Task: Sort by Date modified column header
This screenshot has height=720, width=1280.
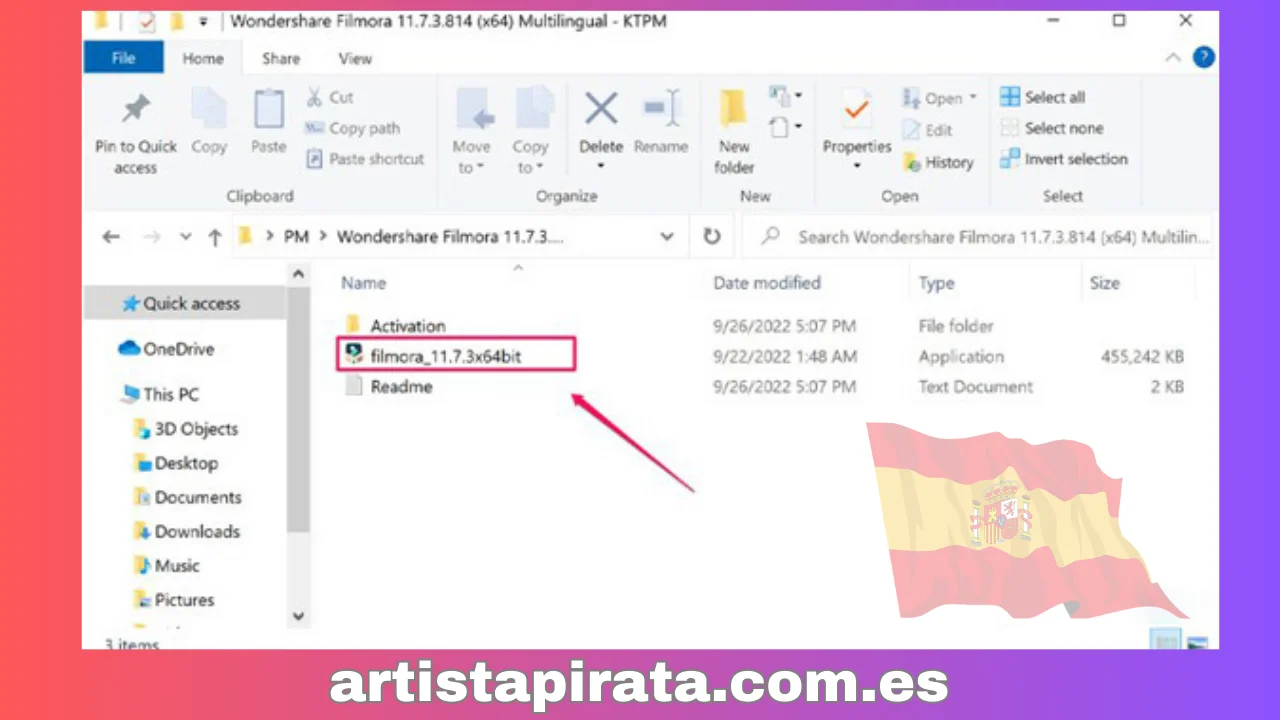Action: click(x=767, y=283)
